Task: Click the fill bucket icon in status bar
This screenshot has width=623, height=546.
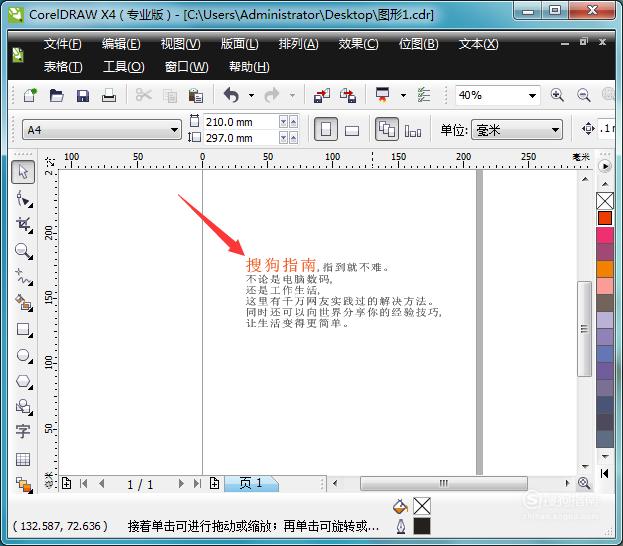Action: click(x=400, y=506)
